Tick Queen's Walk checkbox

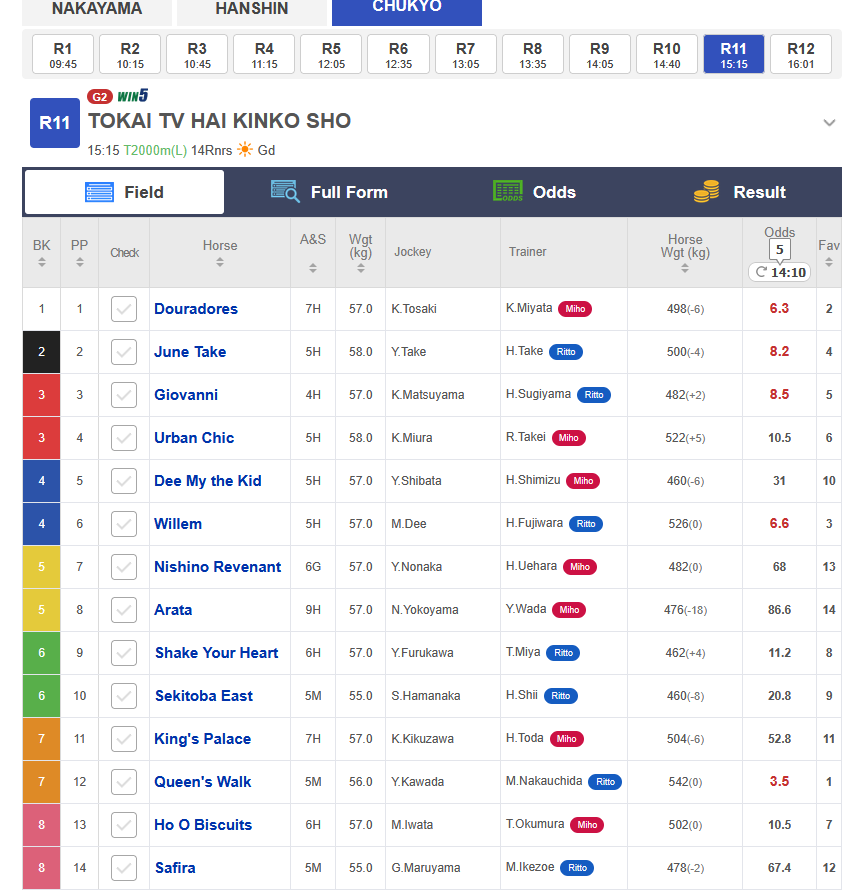(124, 782)
